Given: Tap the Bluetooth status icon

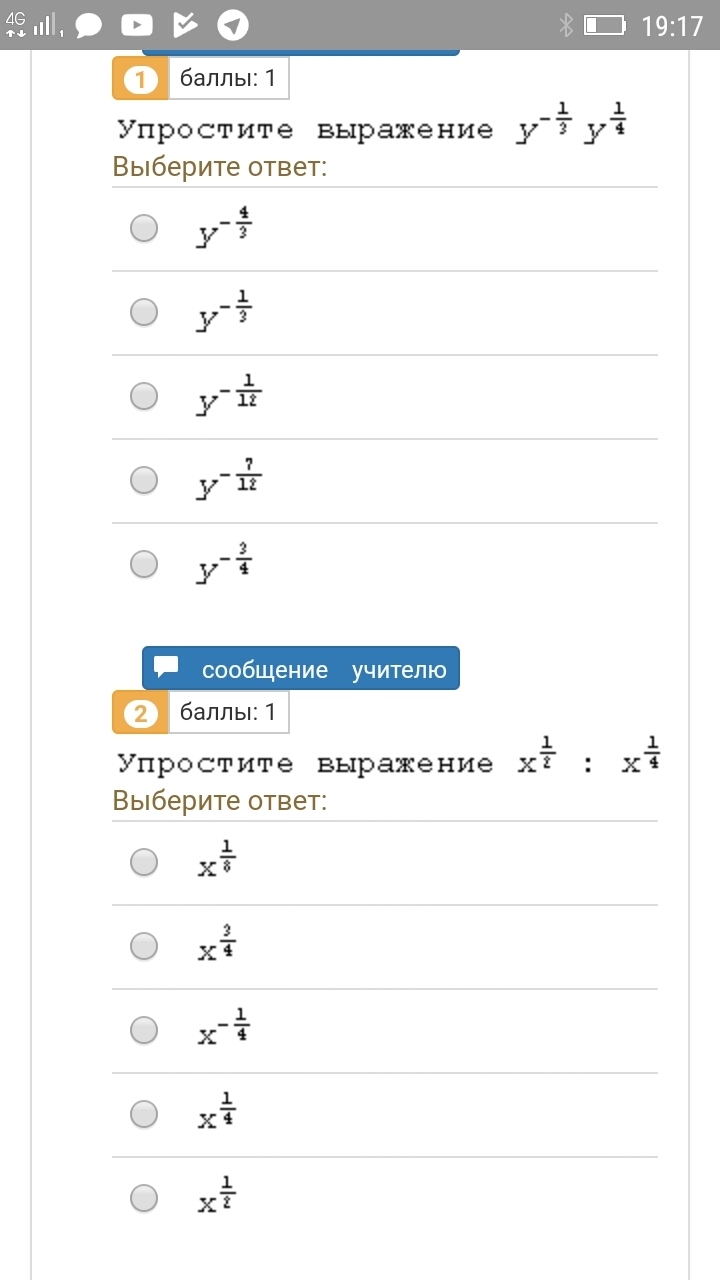Looking at the screenshot, I should point(566,25).
